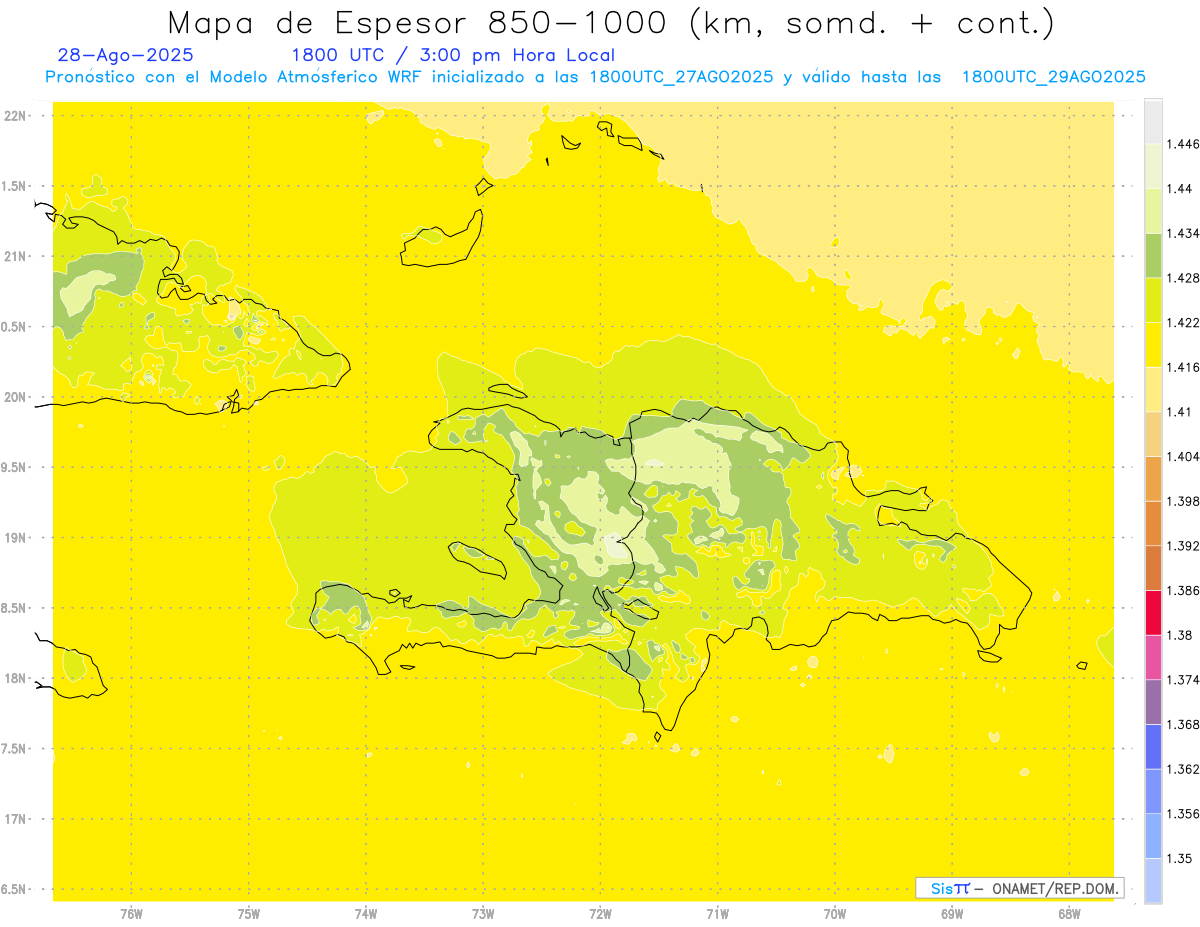Click the legend value '1.428'
Image resolution: width=1200 pixels, height=927 pixels.
click(x=1181, y=278)
